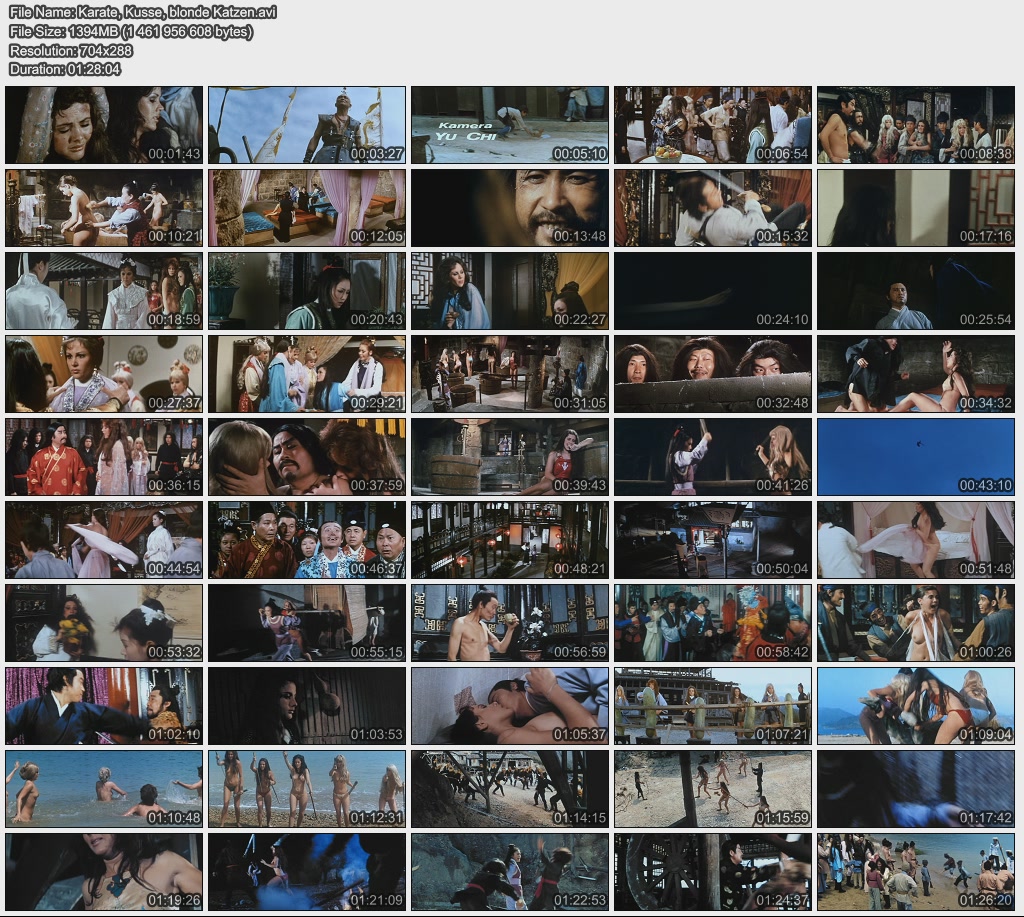Image resolution: width=1024 pixels, height=917 pixels.
Task: Click the Resolution 704x288 line
Action: [x=71, y=50]
